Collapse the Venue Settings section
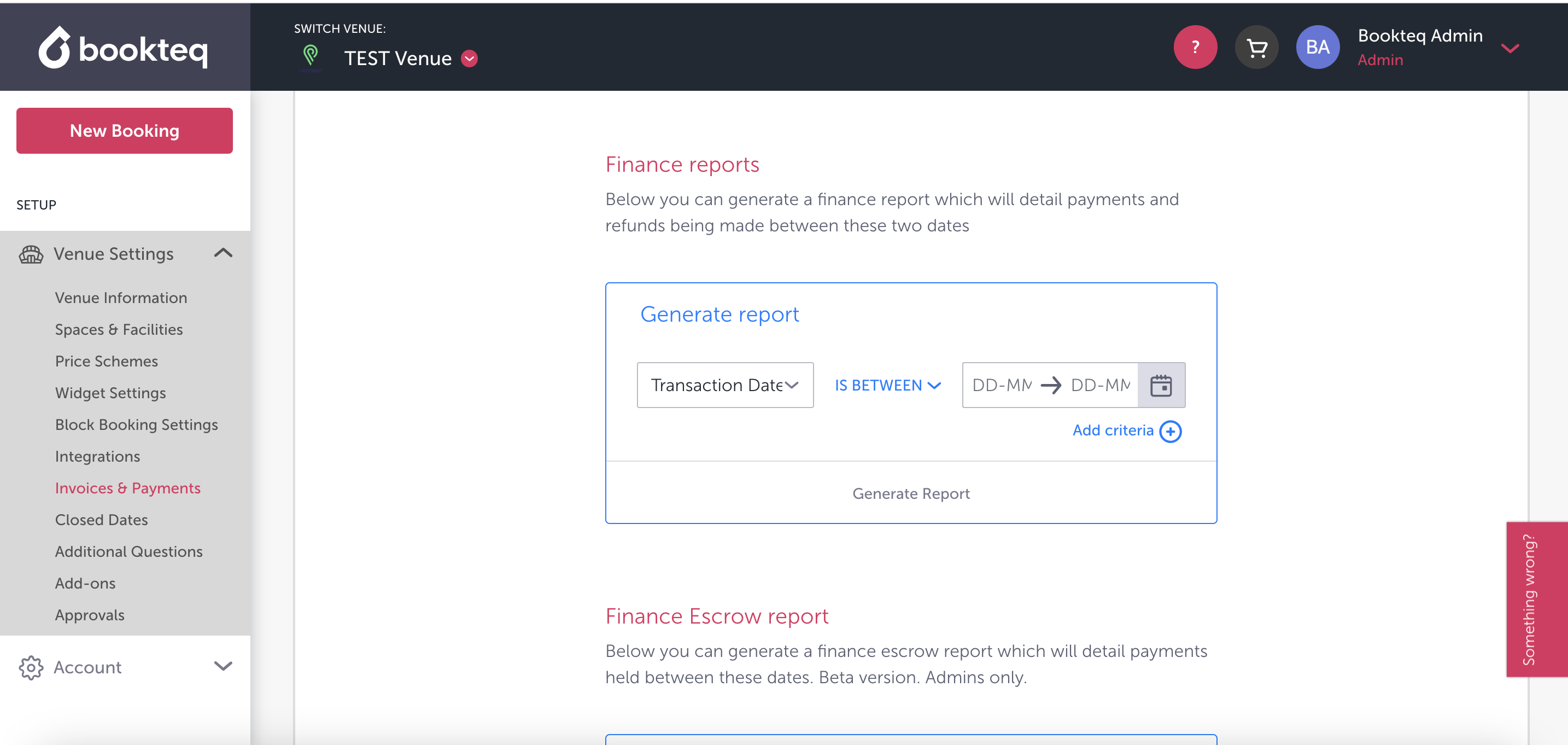Image resolution: width=1568 pixels, height=745 pixels. (224, 253)
